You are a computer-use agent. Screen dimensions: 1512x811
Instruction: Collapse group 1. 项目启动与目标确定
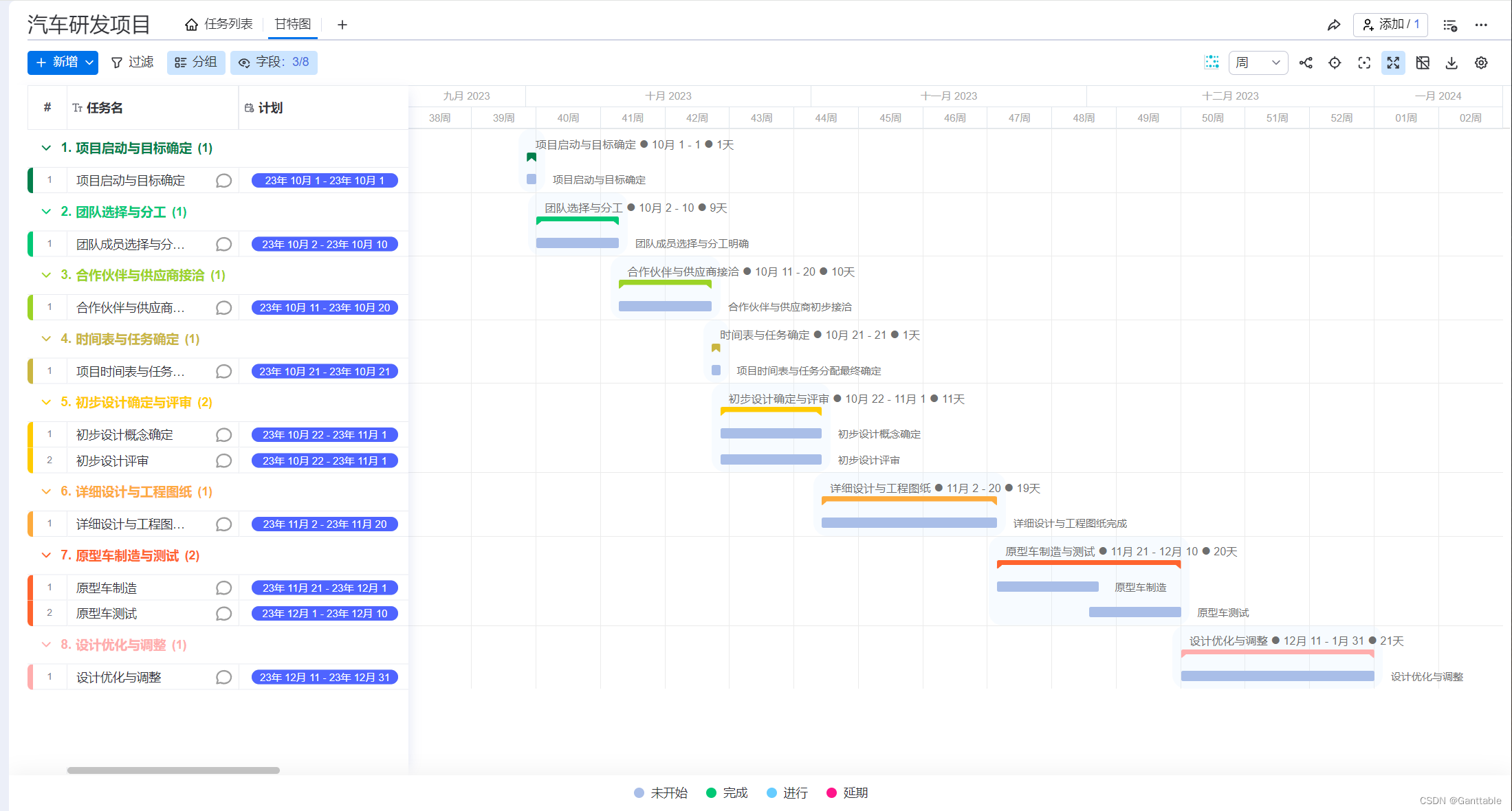[46, 148]
